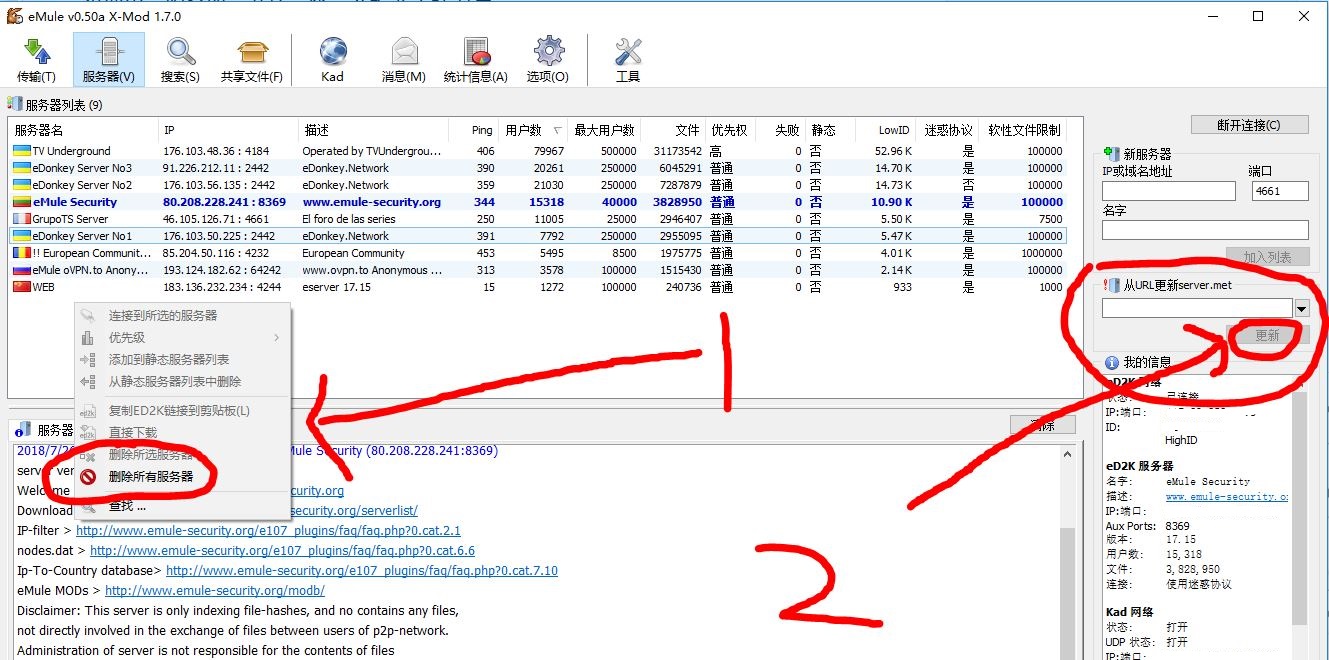
Task: Choose Delete All Servers (删除所有服务器)
Action: [150, 477]
